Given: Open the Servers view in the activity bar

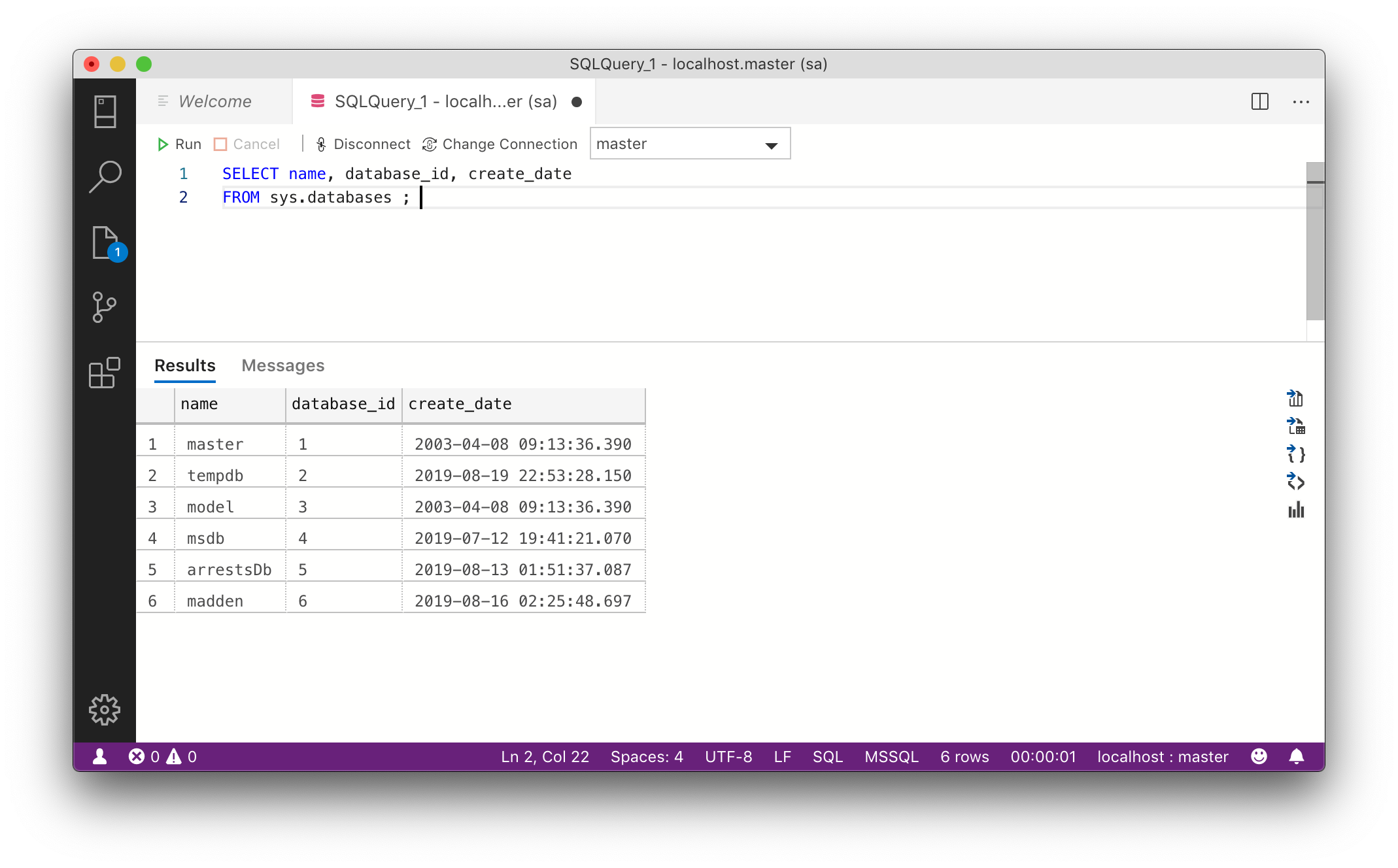Looking at the screenshot, I should tap(105, 112).
